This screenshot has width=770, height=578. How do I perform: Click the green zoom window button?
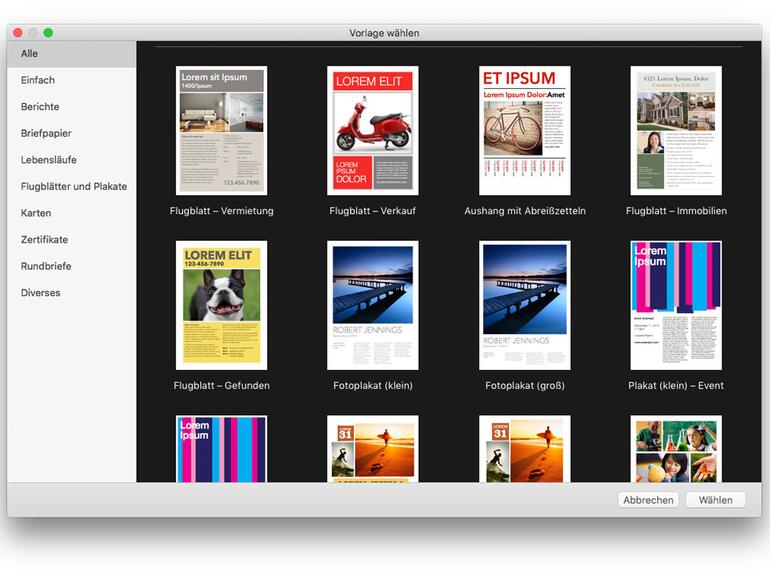tap(48, 33)
